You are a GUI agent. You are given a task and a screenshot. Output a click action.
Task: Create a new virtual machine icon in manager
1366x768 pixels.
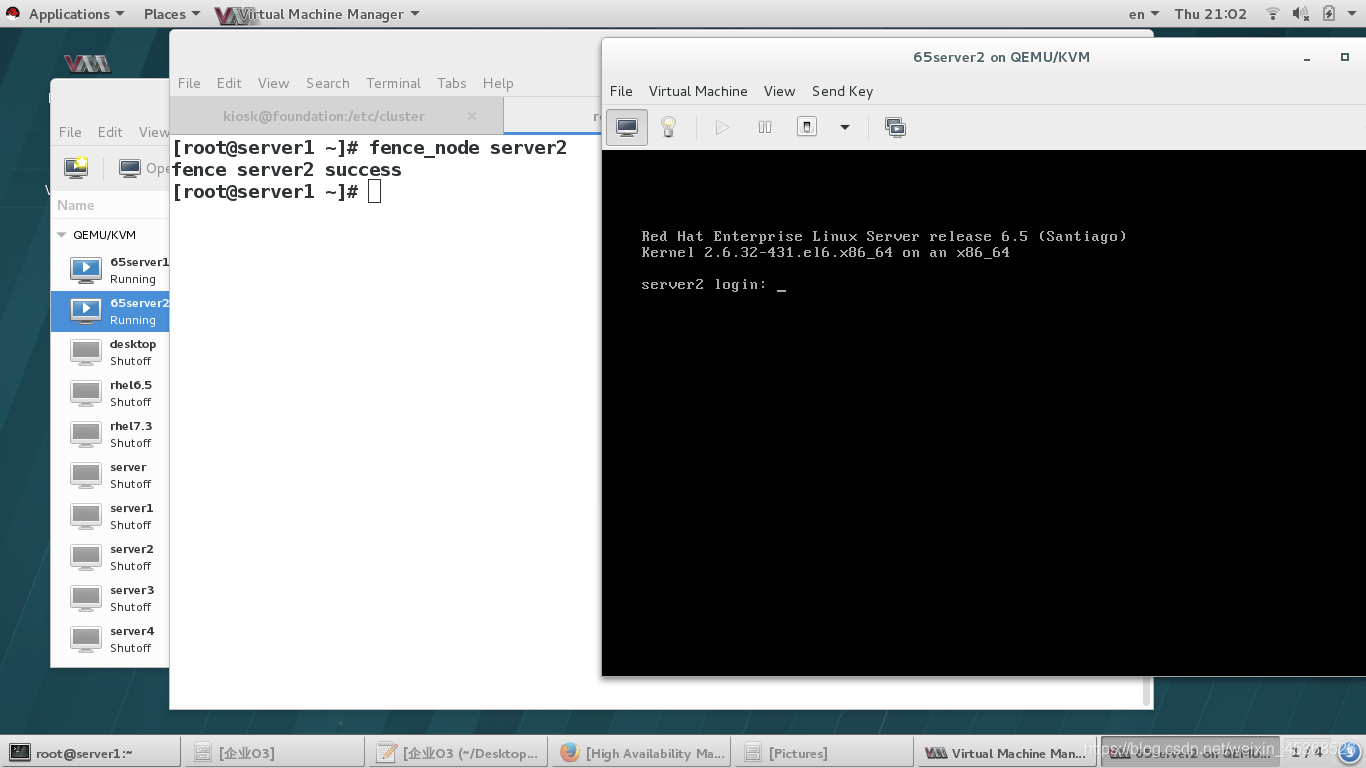pyautogui.click(x=76, y=168)
